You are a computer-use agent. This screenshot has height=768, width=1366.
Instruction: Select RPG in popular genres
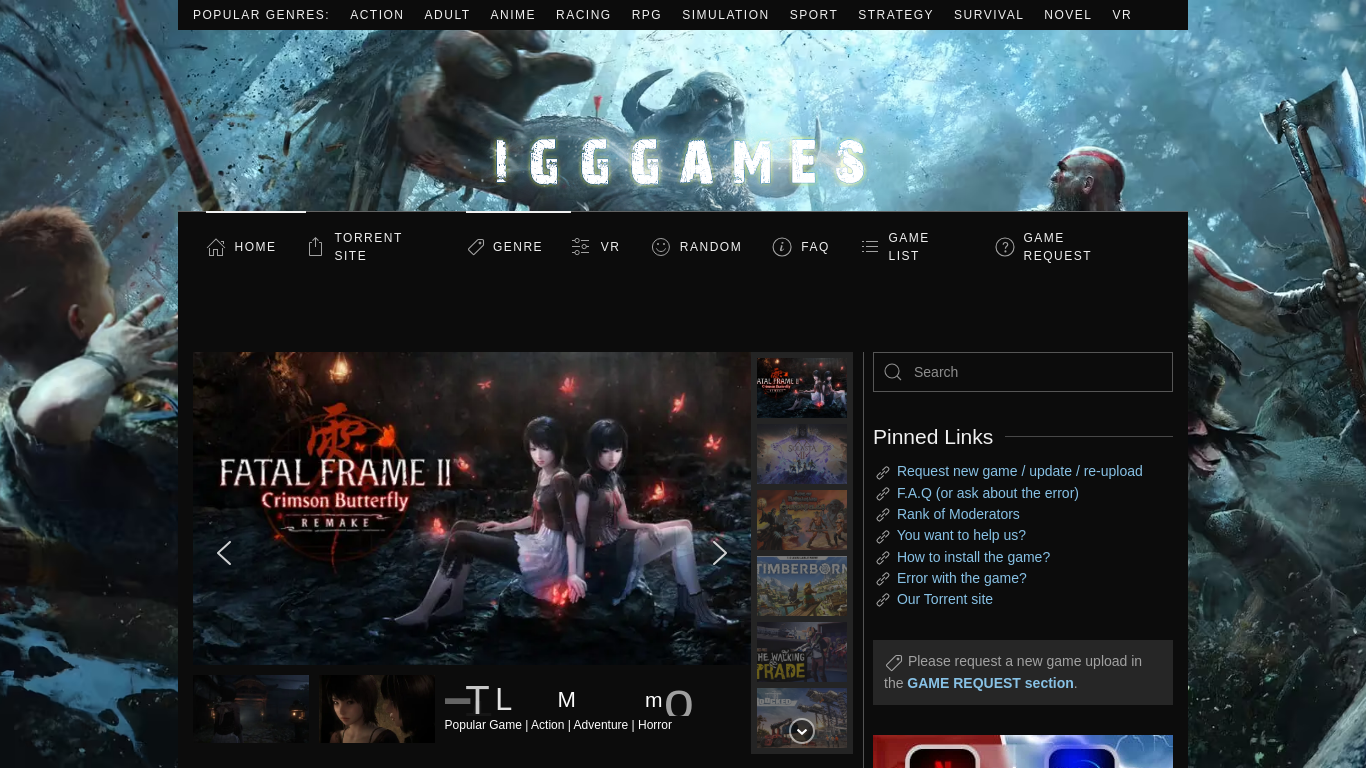point(647,15)
